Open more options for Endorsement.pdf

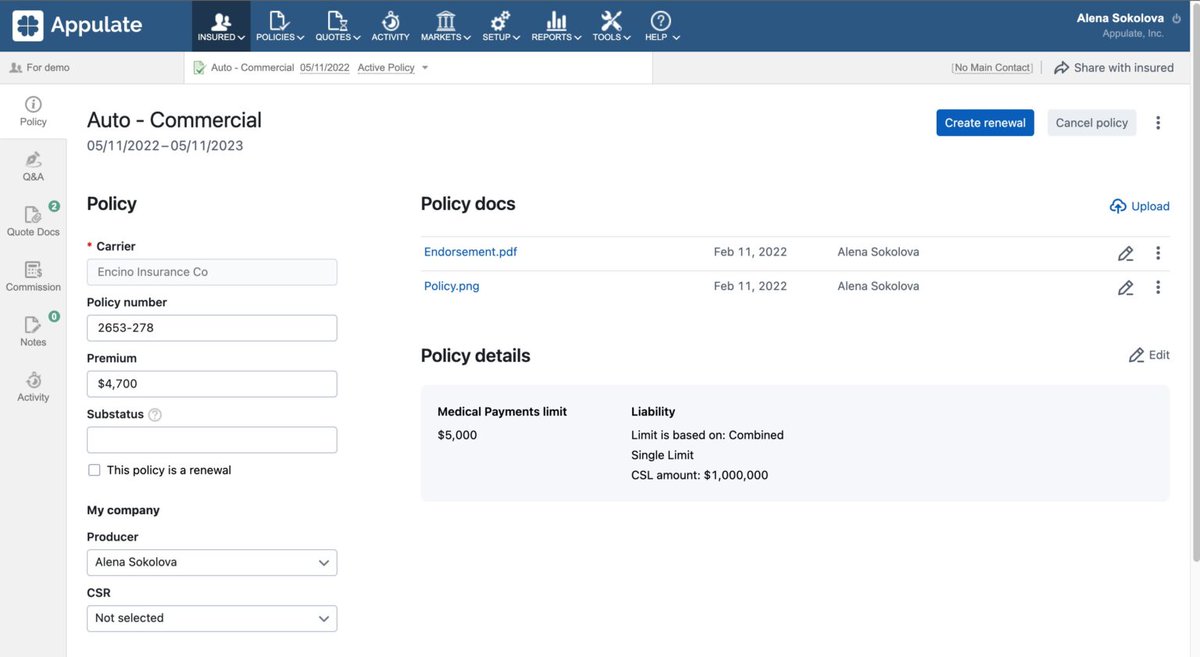[x=1158, y=253]
